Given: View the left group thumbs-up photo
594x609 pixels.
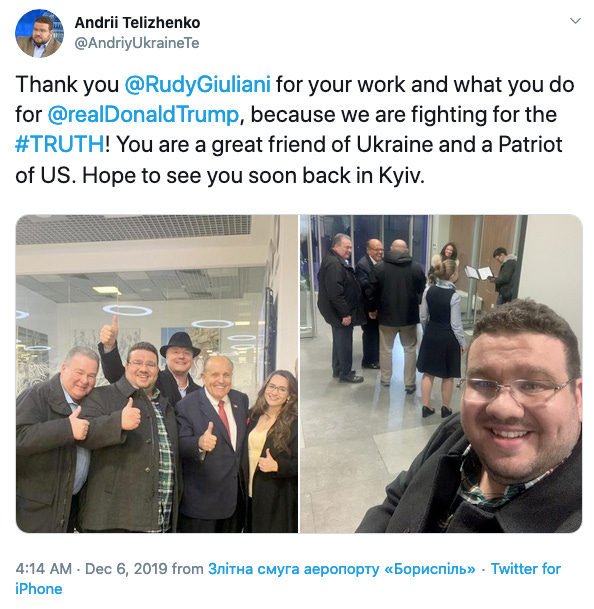Looking at the screenshot, I should click(x=157, y=374).
